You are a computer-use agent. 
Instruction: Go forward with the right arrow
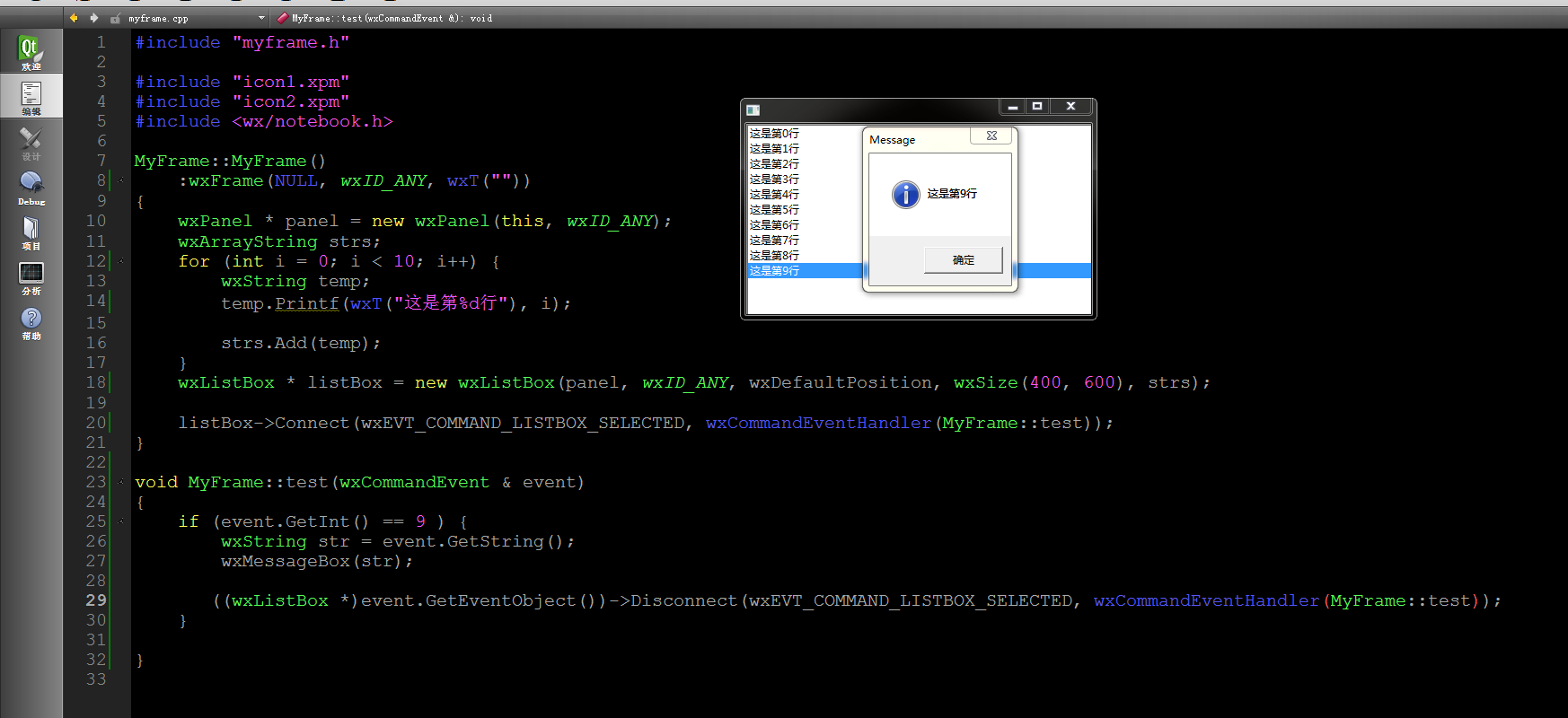[x=94, y=17]
